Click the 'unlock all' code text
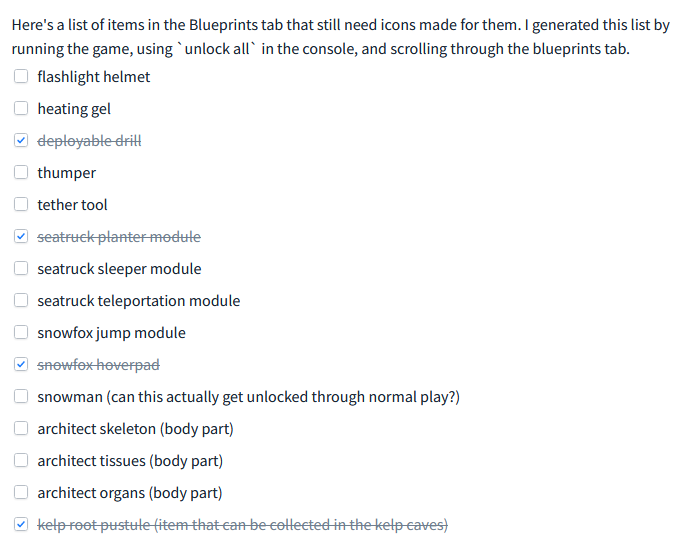Screen dimensions: 687x541 (216, 49)
